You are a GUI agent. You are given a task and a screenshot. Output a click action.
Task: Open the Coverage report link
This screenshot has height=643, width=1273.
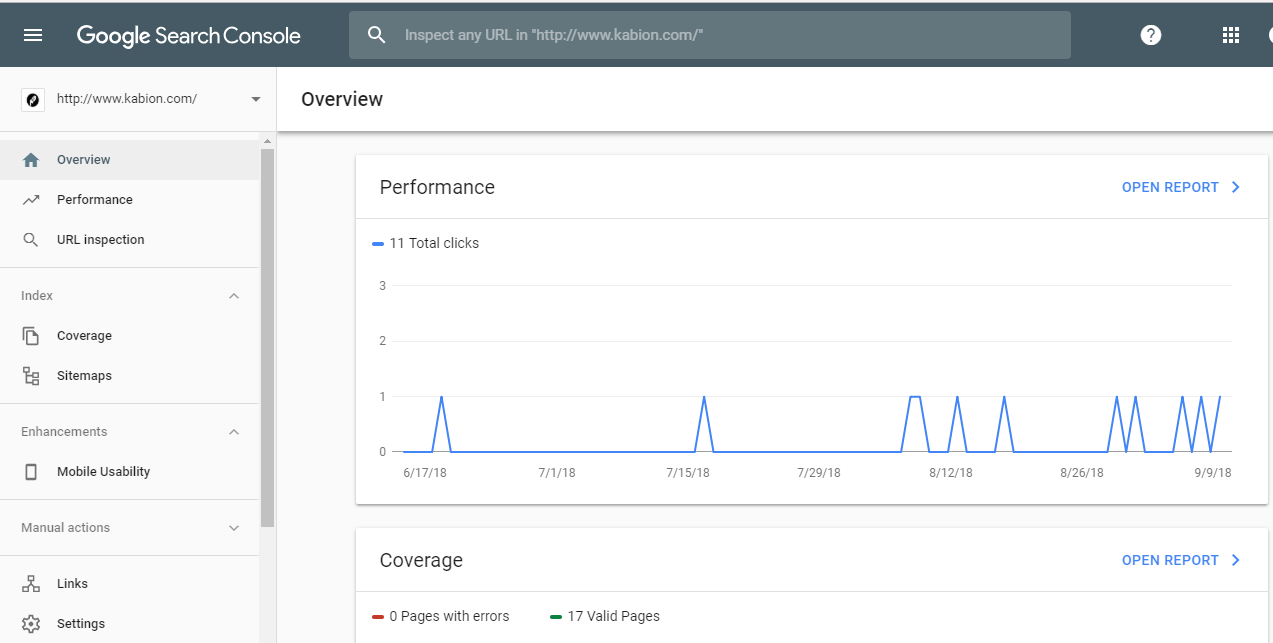click(1180, 560)
